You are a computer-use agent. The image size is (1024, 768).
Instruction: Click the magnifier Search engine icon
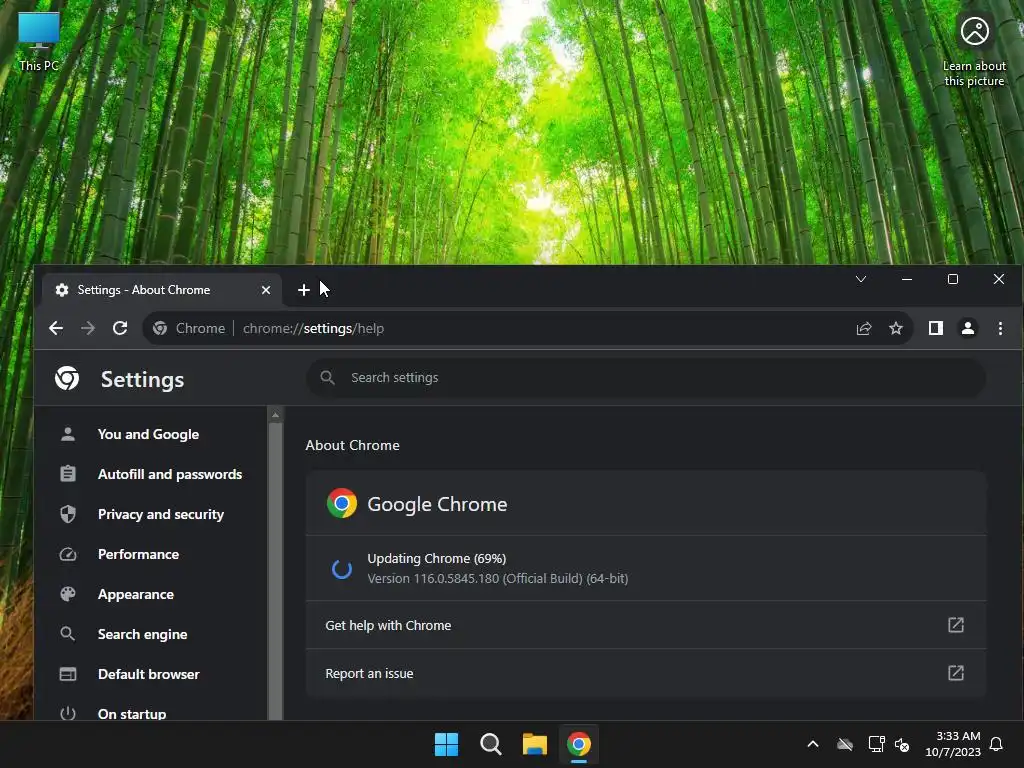pyautogui.click(x=68, y=634)
